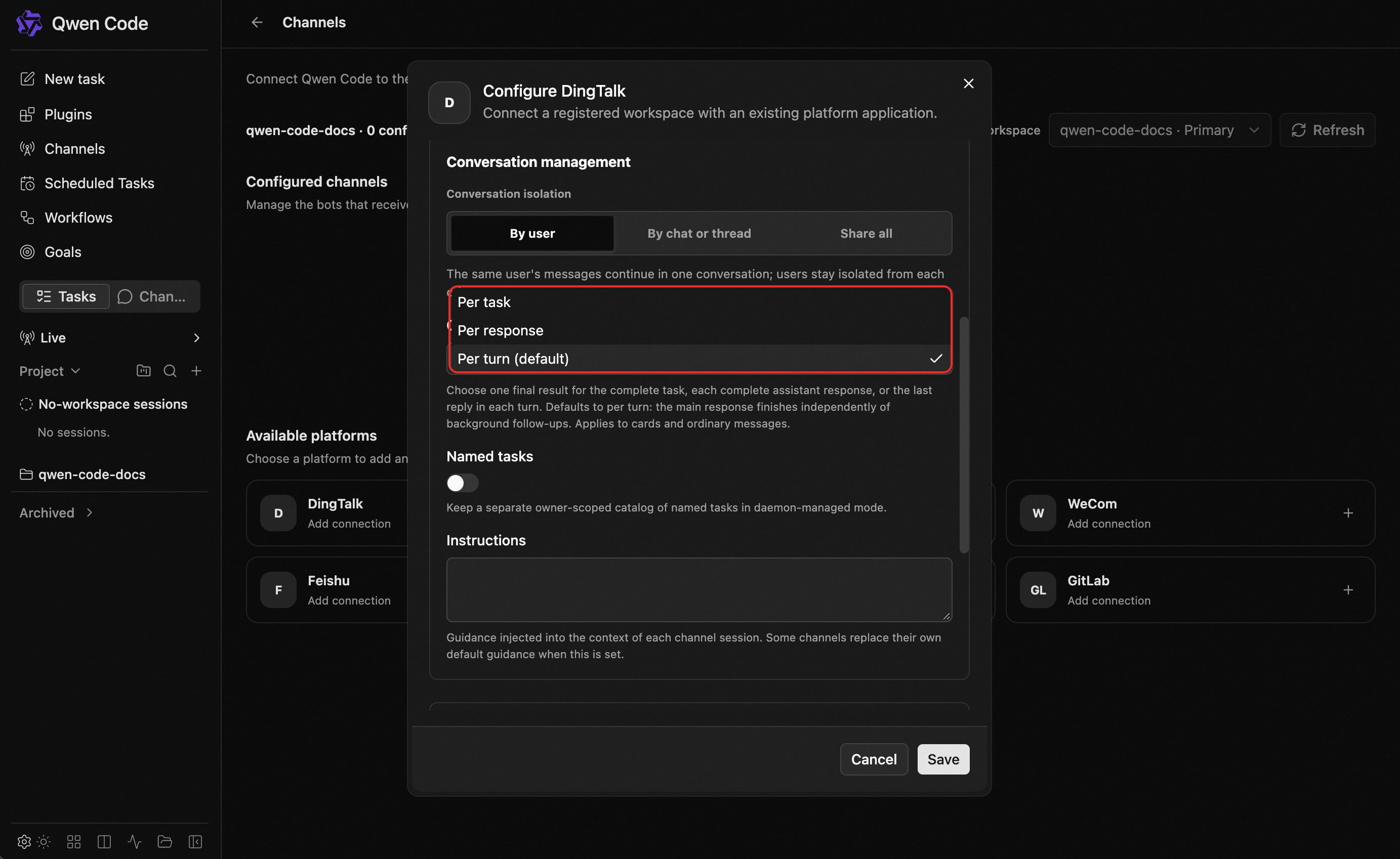This screenshot has width=1400, height=859.
Task: Click the "Instructions" label
Action: click(486, 540)
